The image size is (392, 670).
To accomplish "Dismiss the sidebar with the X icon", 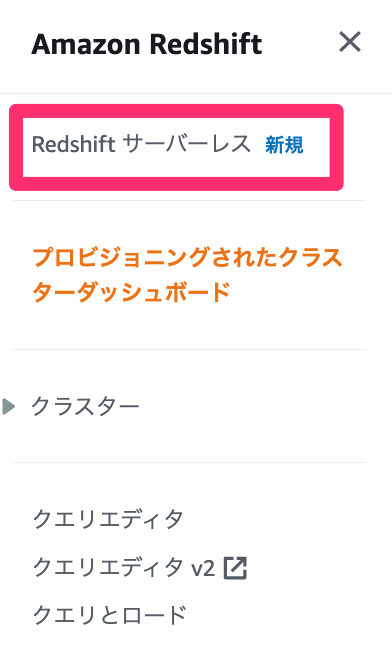I will click(350, 42).
